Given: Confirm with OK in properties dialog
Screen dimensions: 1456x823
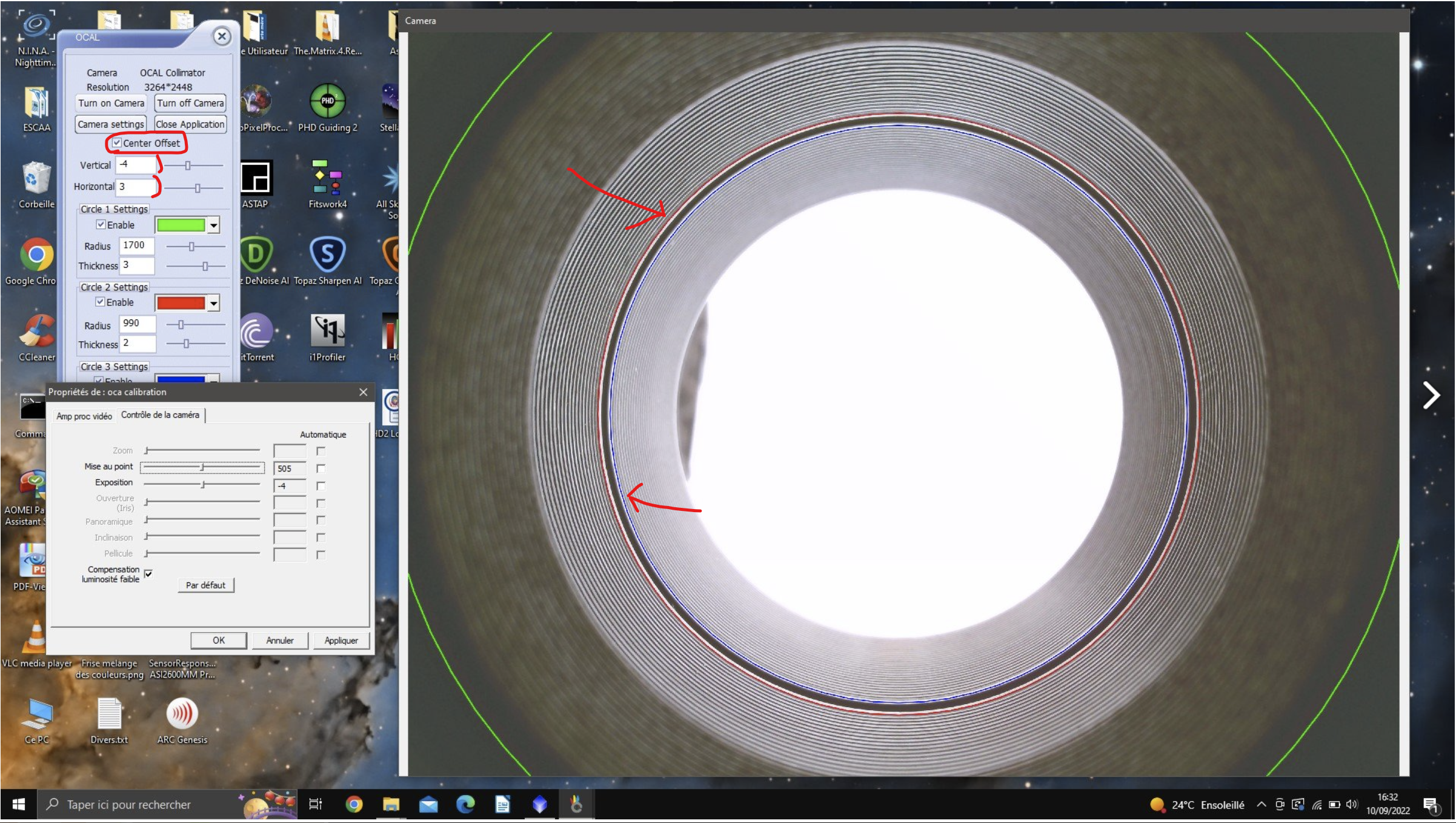Looking at the screenshot, I should click(x=219, y=640).
